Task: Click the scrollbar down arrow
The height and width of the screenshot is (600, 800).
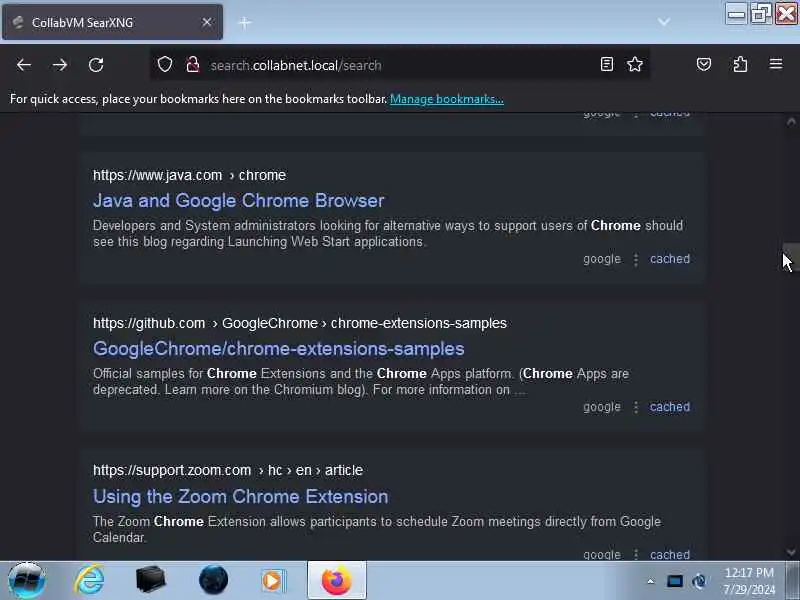Action: point(791,552)
